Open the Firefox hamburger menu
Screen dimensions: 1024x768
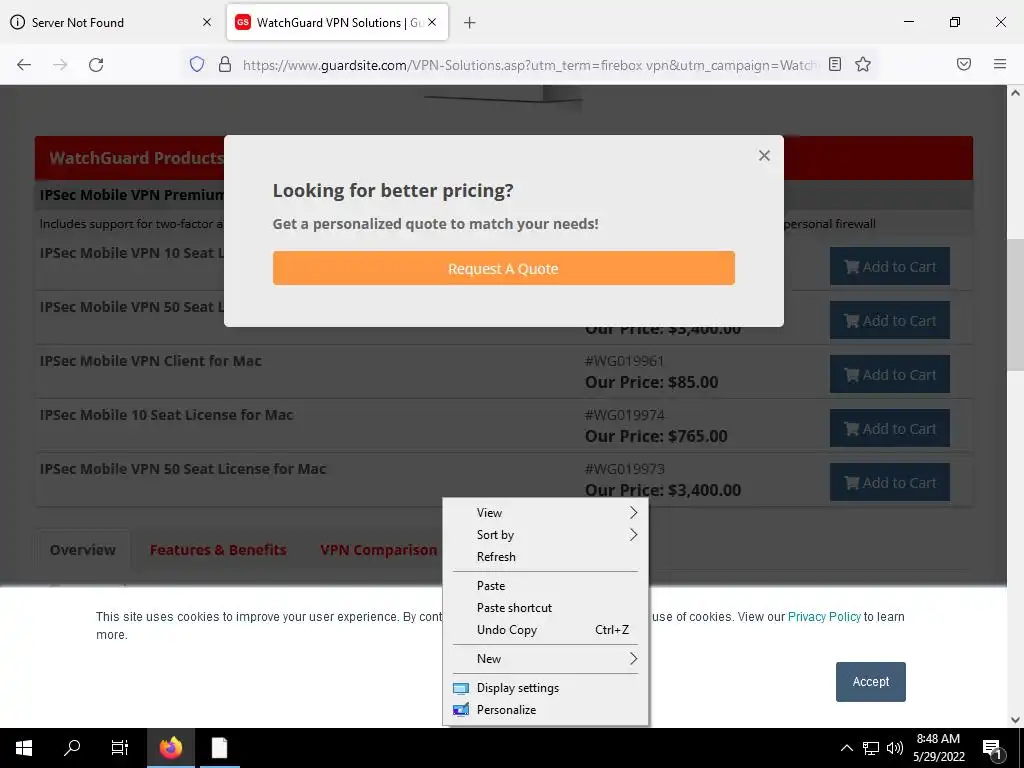pos(1000,64)
